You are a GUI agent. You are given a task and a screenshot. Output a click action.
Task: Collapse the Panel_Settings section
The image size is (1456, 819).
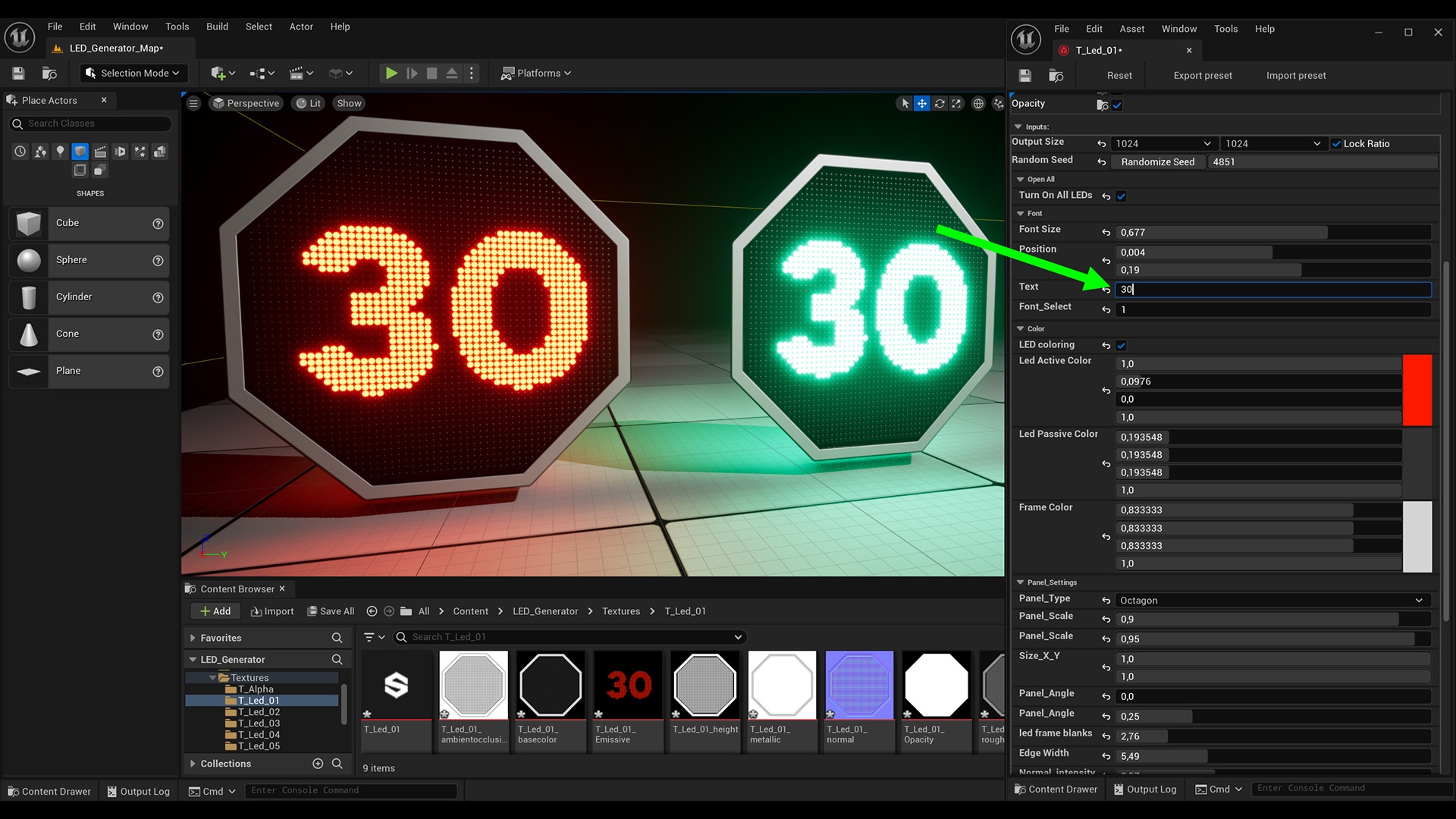[1021, 582]
